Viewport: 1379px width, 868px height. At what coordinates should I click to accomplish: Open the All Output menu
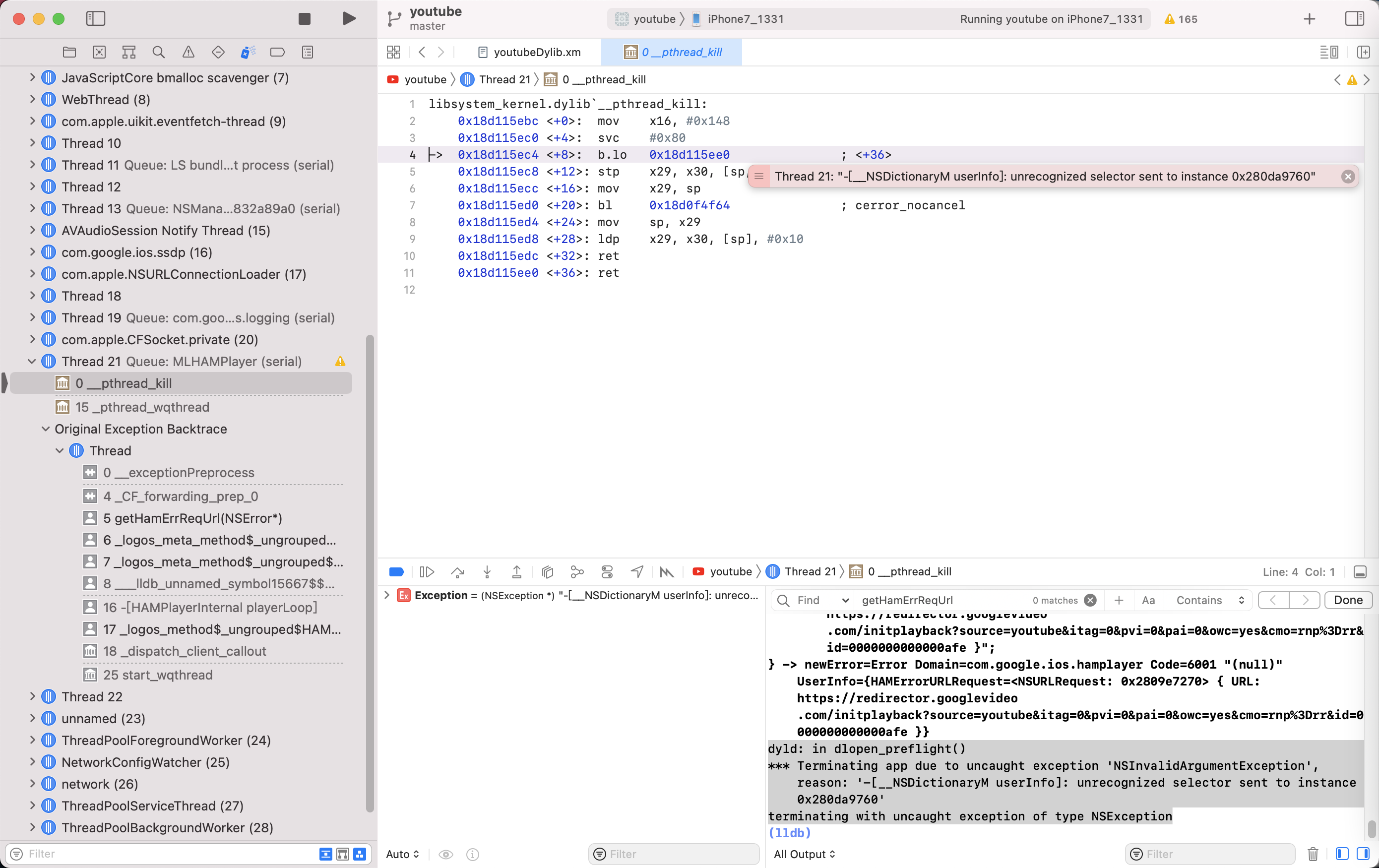[x=804, y=854]
